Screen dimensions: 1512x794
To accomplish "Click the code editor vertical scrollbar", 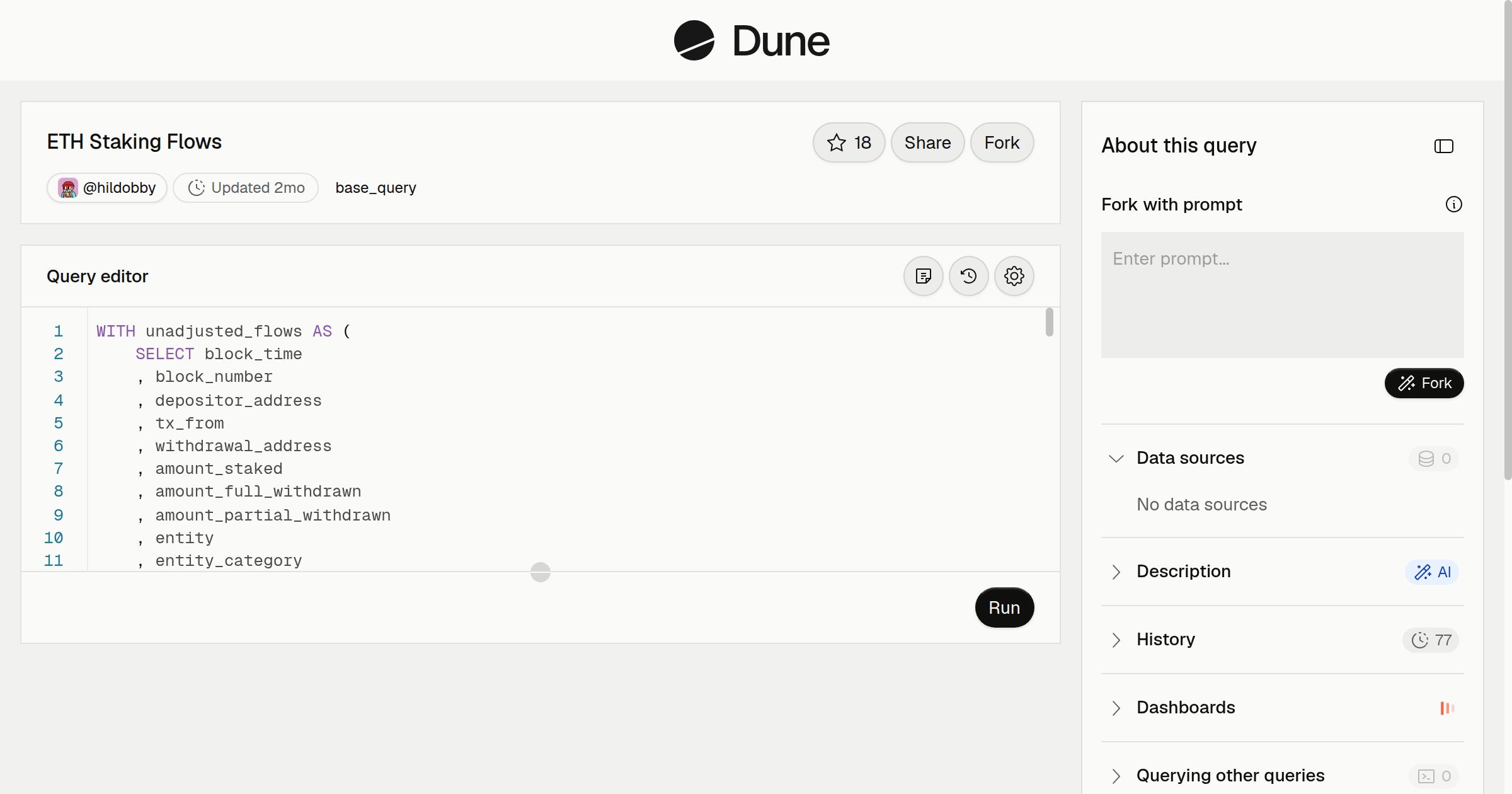I will coord(1049,322).
